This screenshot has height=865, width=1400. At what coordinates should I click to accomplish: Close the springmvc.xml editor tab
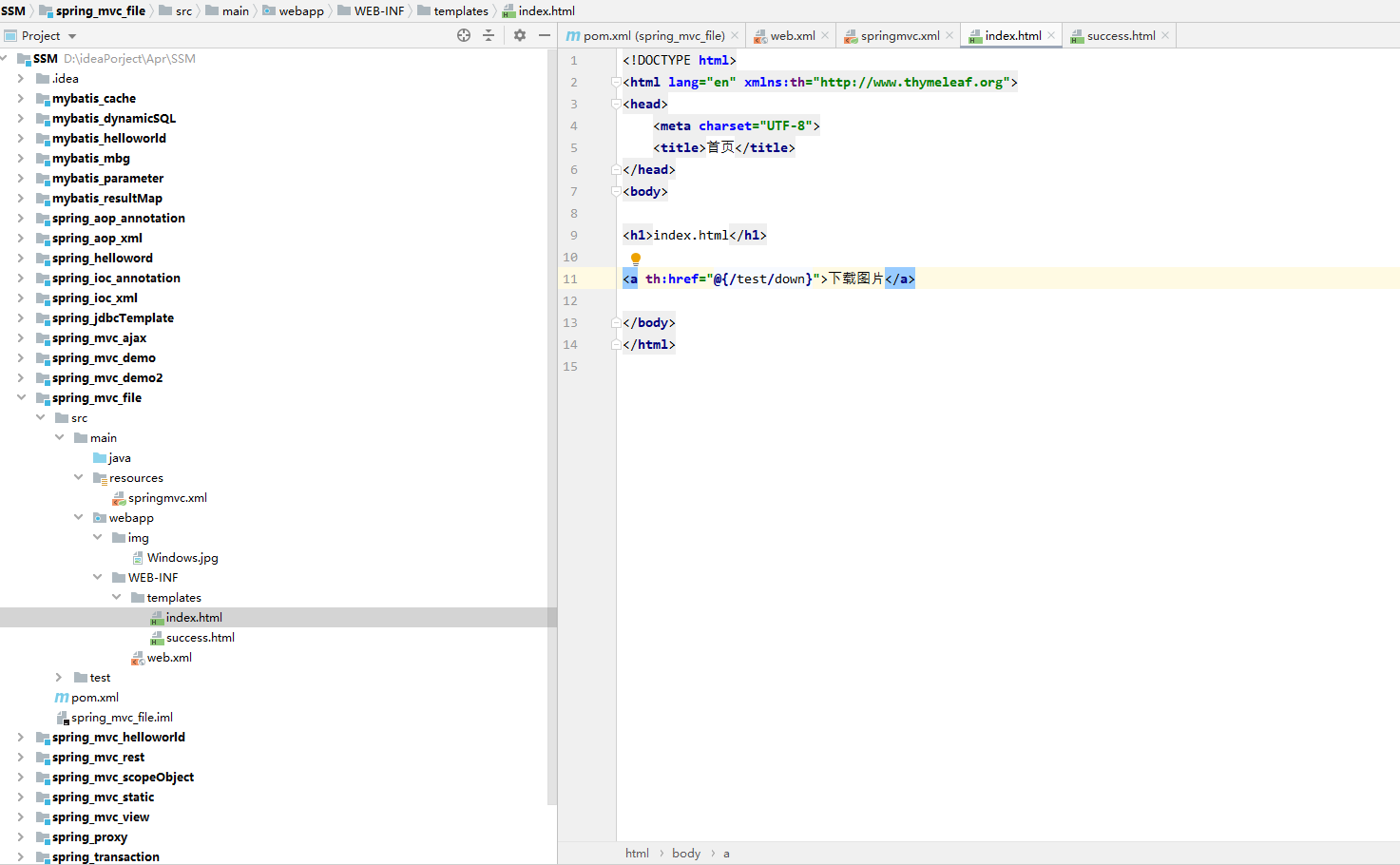[x=949, y=35]
